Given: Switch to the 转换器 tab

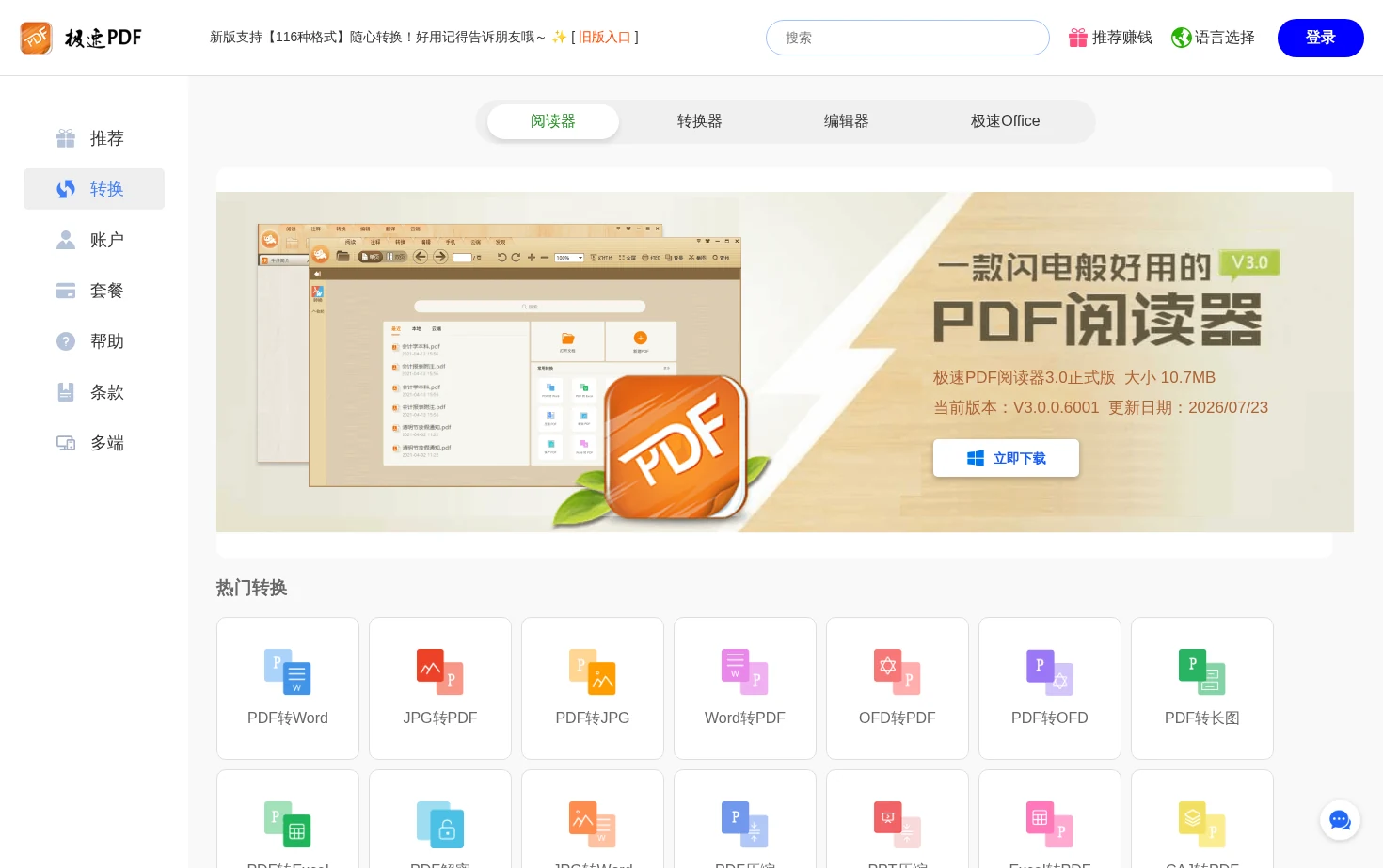Looking at the screenshot, I should point(700,121).
